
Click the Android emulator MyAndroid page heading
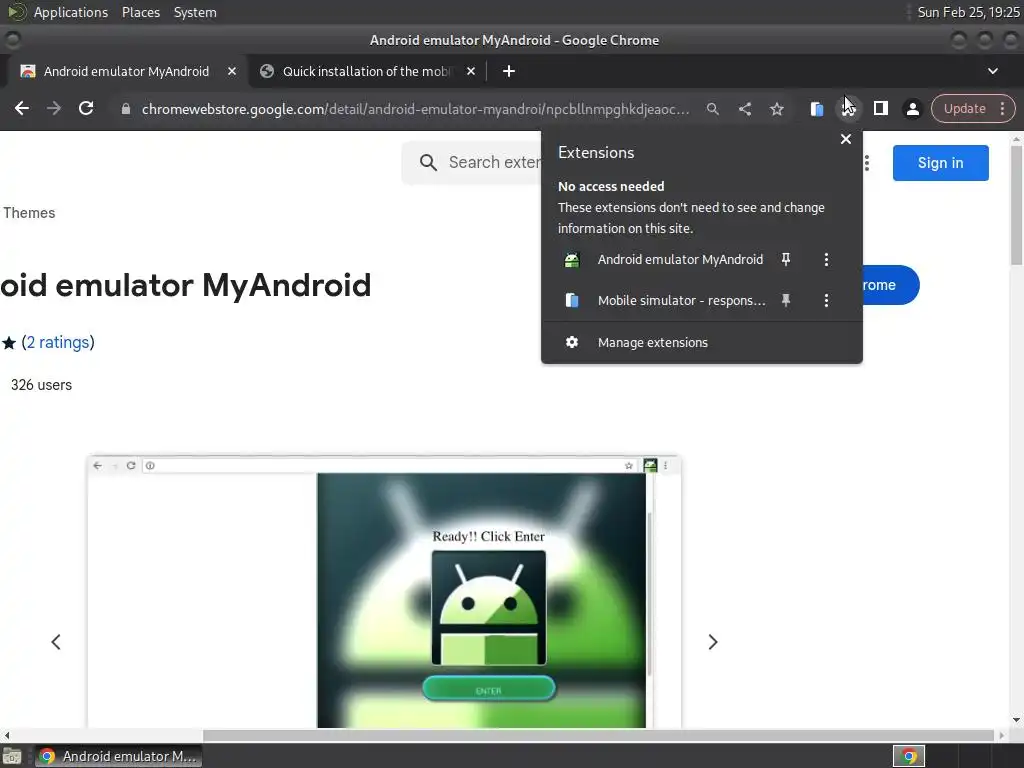tap(185, 285)
